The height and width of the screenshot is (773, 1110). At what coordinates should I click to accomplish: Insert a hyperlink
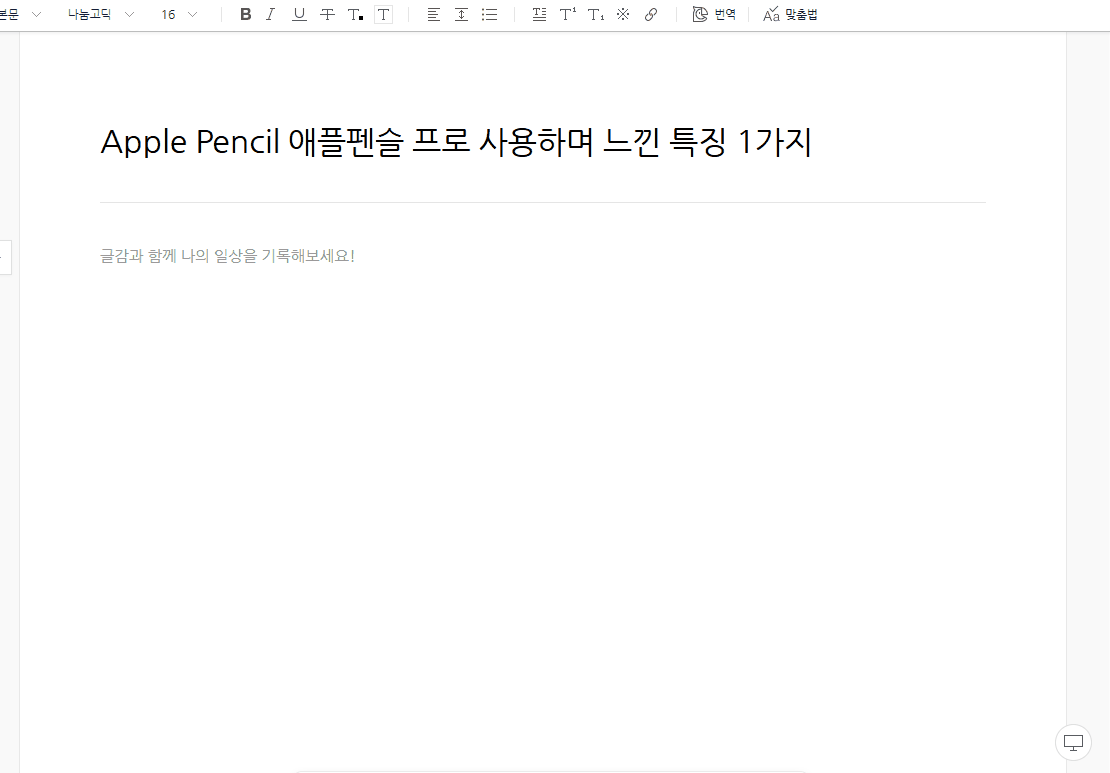651,14
